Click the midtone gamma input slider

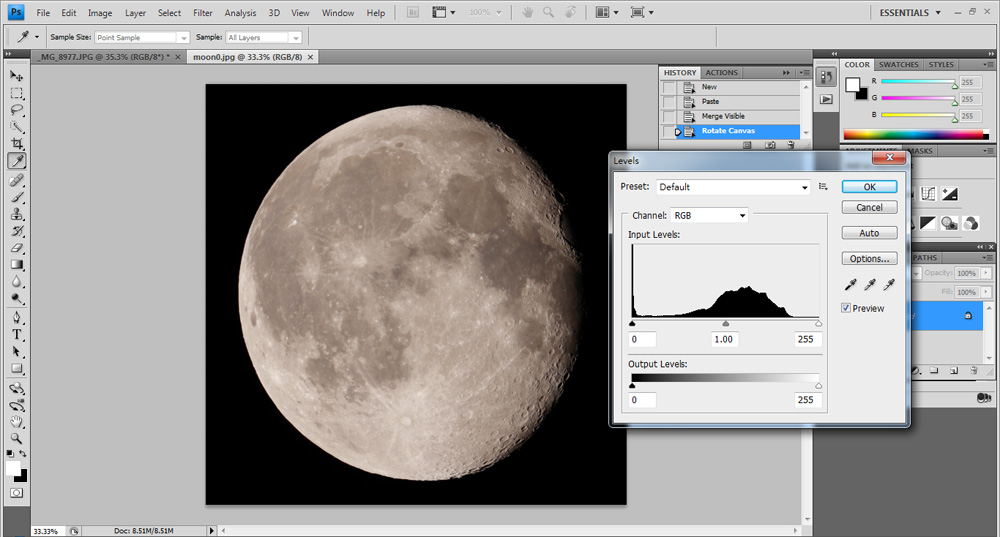click(x=725, y=324)
